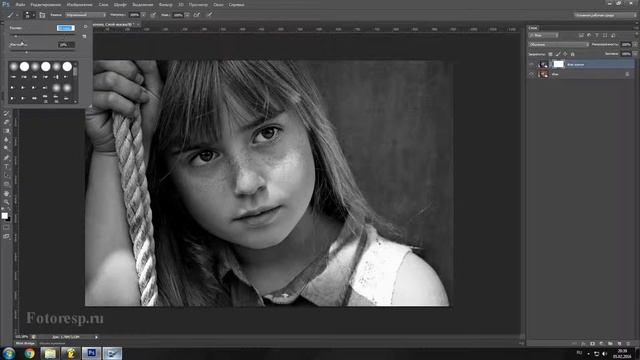Open the Файл menu
Viewport: 640px width, 360px height.
(x=20, y=4)
